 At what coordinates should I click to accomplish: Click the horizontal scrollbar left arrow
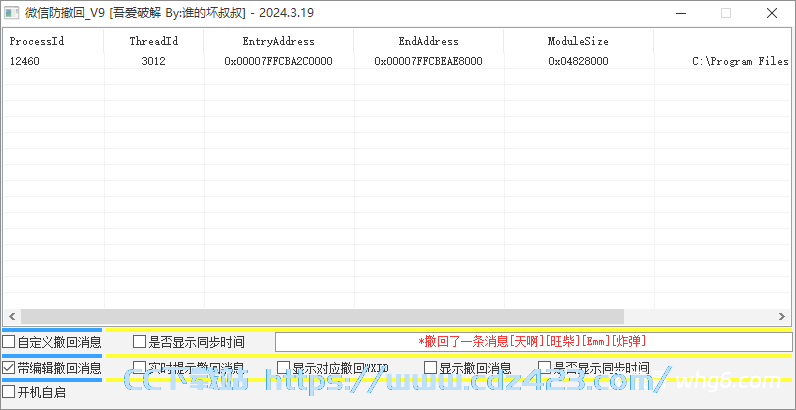point(12,316)
